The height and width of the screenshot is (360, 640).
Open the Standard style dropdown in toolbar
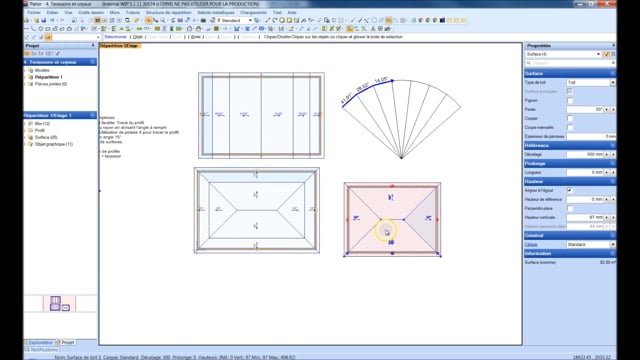[x=250, y=20]
